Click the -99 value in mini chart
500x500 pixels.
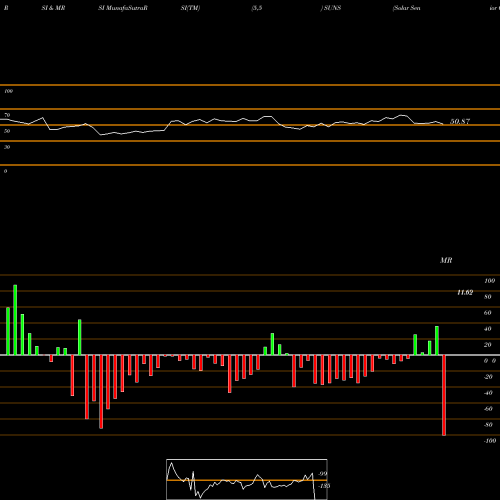point(322,474)
